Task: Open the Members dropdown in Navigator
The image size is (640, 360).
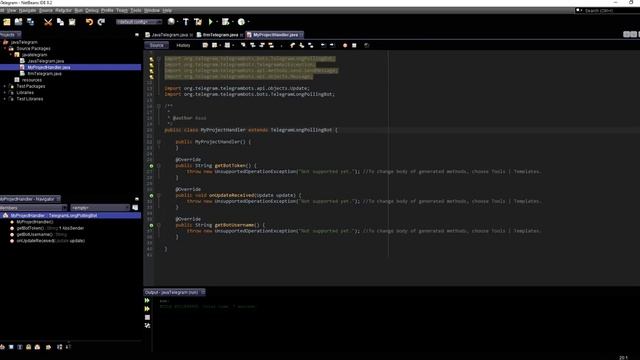Action: point(33,208)
